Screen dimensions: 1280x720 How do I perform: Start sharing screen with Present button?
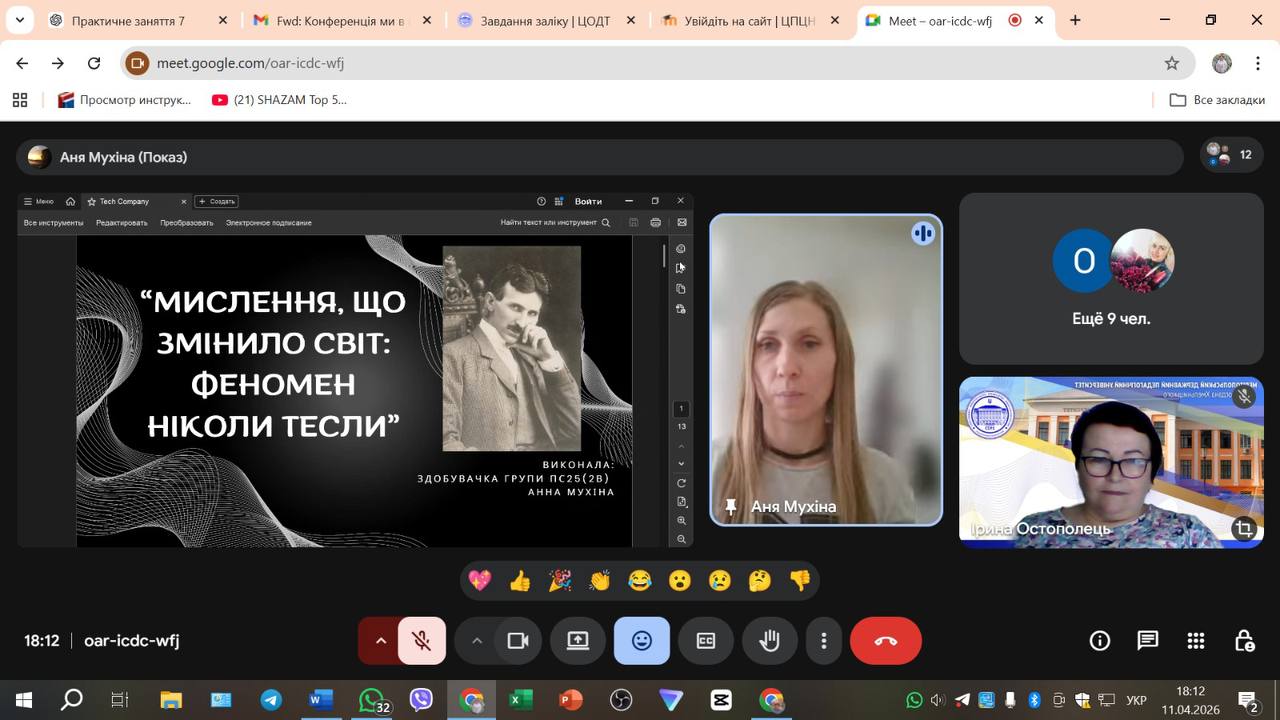[x=578, y=641]
